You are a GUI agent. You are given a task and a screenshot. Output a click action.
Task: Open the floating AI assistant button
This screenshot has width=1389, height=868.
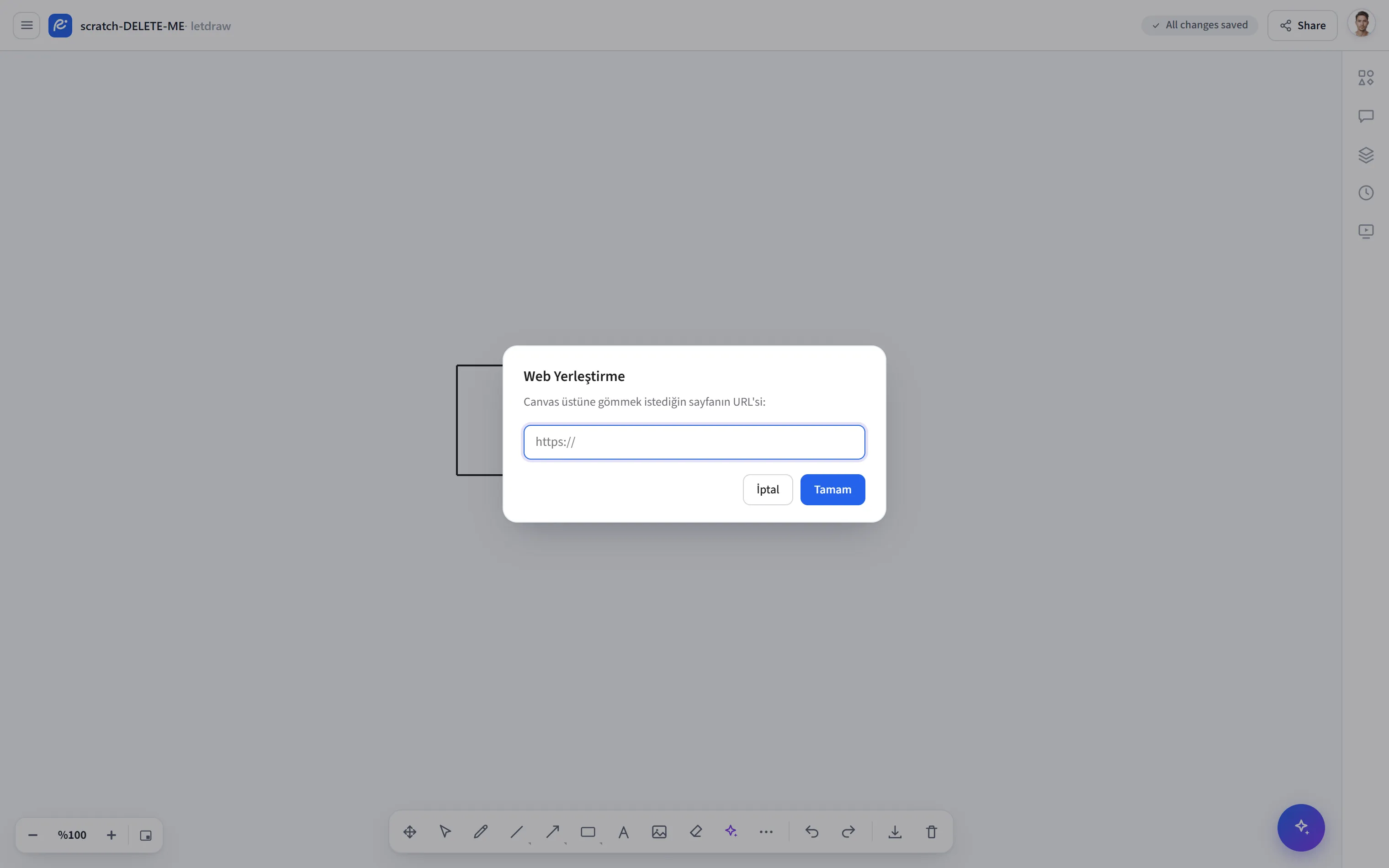tap(1301, 827)
